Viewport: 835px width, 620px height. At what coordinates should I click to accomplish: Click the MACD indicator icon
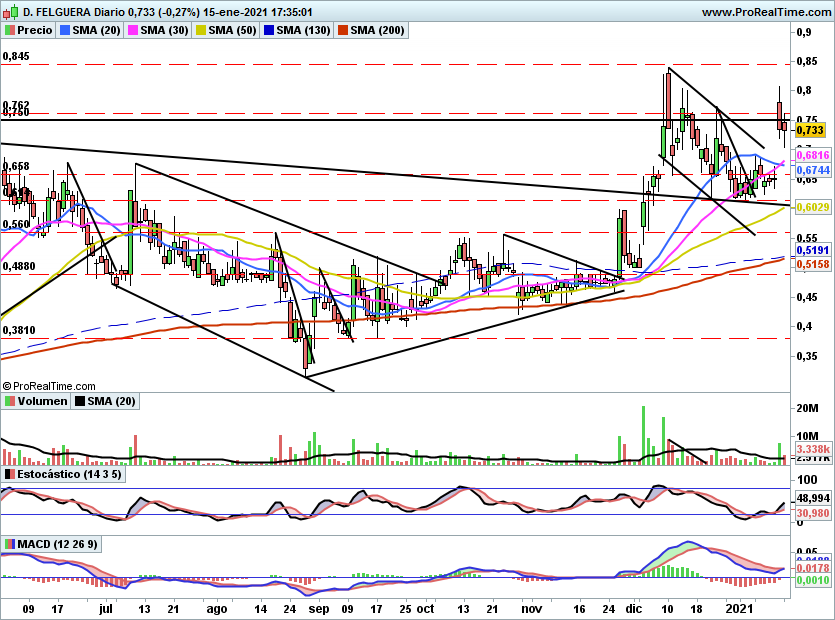click(10, 544)
